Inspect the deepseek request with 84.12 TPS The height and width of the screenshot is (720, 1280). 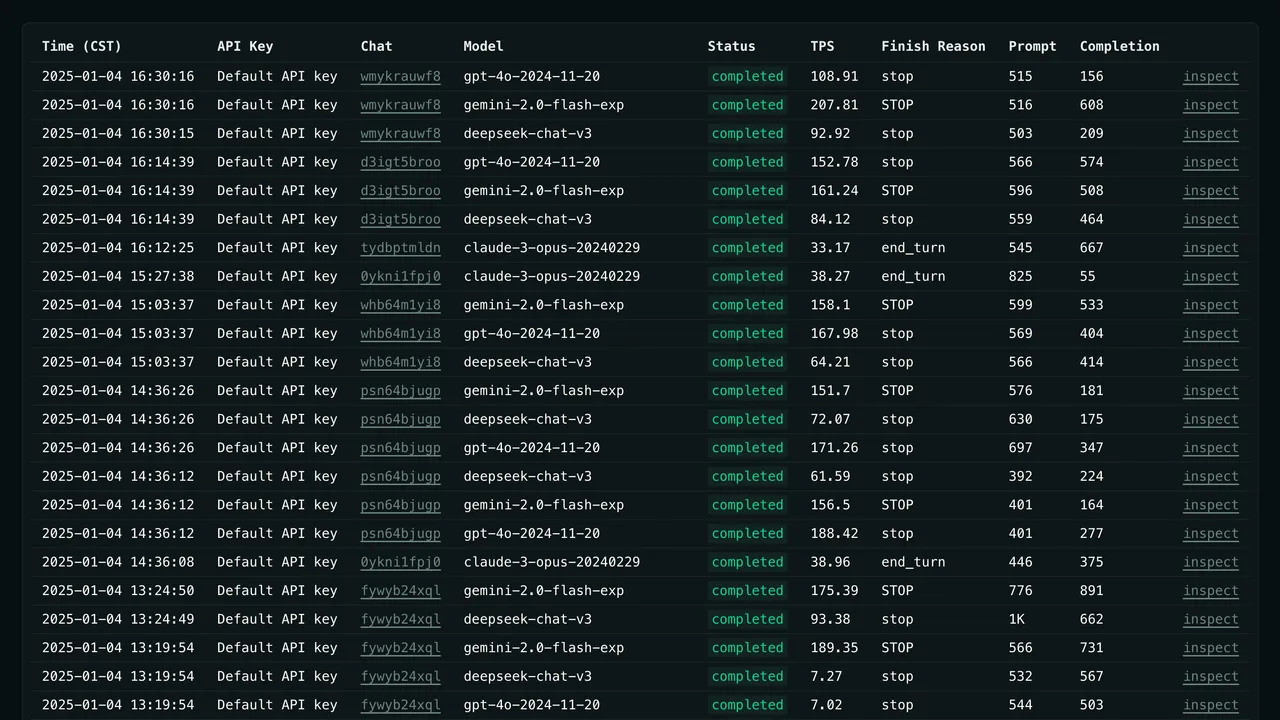coord(1210,219)
